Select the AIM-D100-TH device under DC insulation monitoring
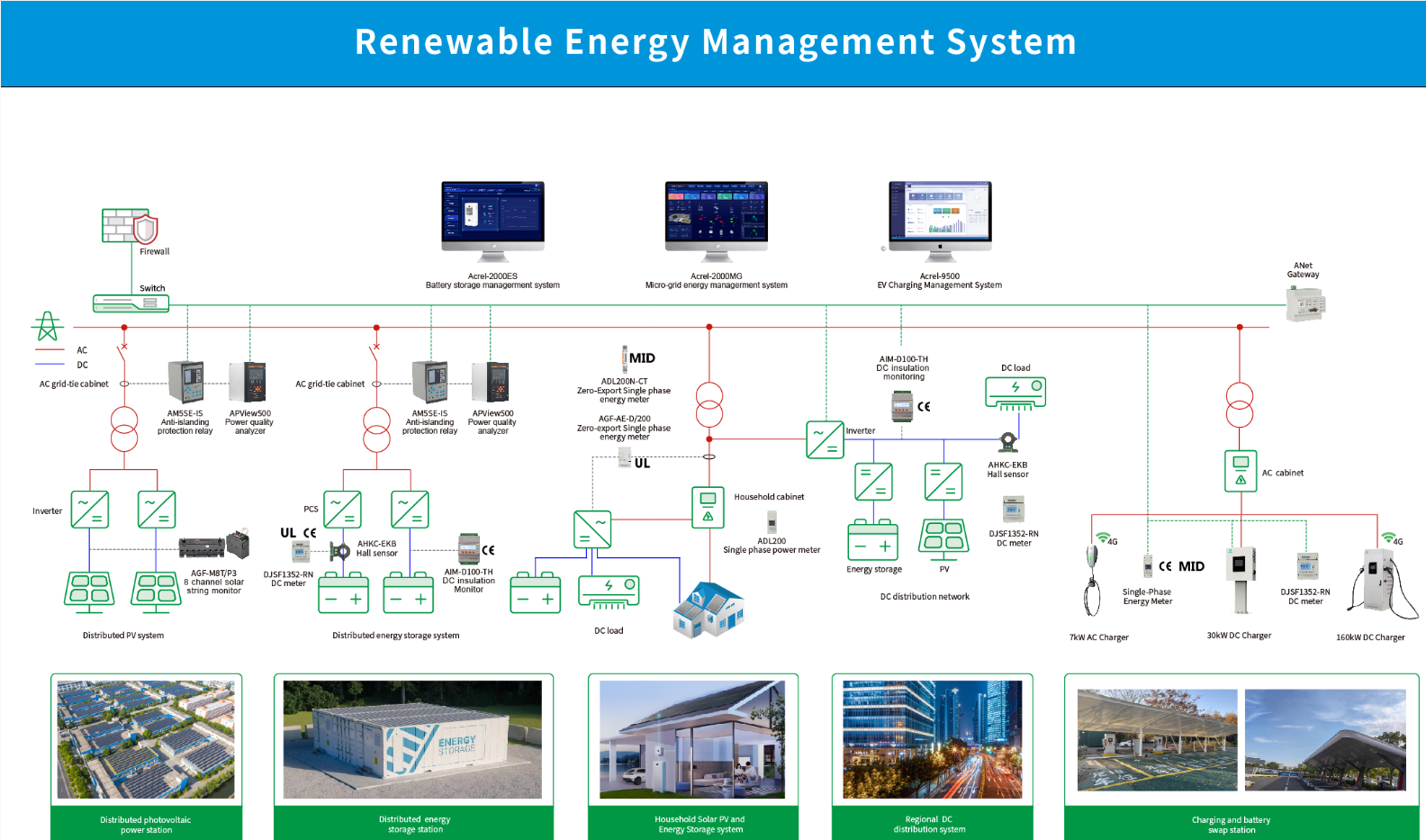This screenshot has height=840, width=1426. 901,407
